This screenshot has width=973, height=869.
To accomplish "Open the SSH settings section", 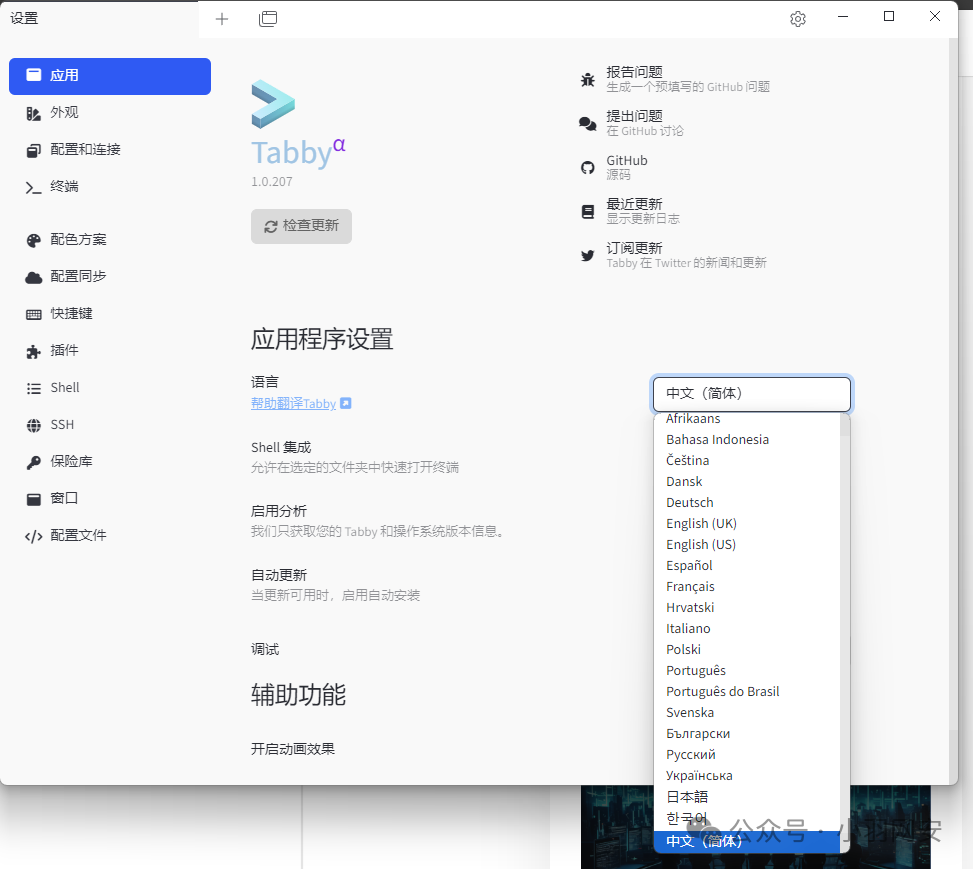I will 110,425.
